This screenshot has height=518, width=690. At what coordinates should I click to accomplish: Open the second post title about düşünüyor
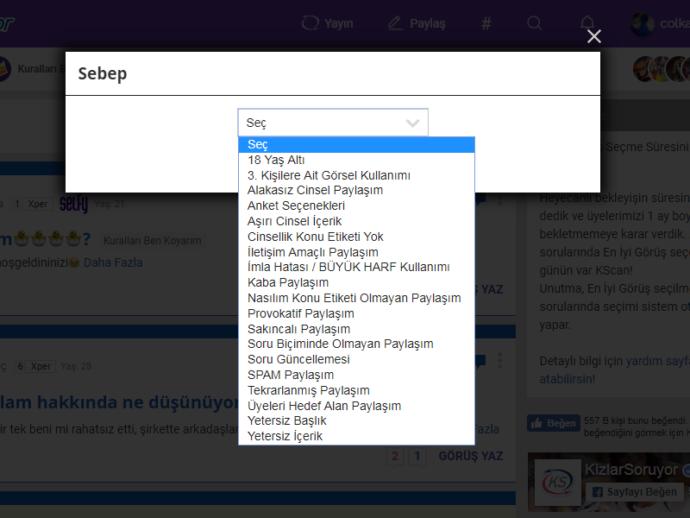pos(119,402)
